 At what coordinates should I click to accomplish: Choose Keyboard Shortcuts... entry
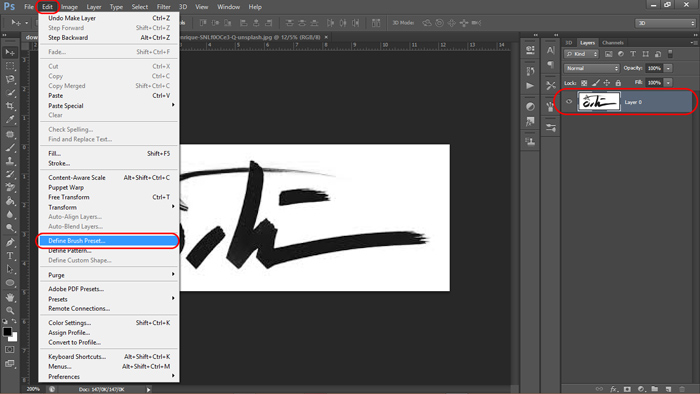[x=108, y=357]
